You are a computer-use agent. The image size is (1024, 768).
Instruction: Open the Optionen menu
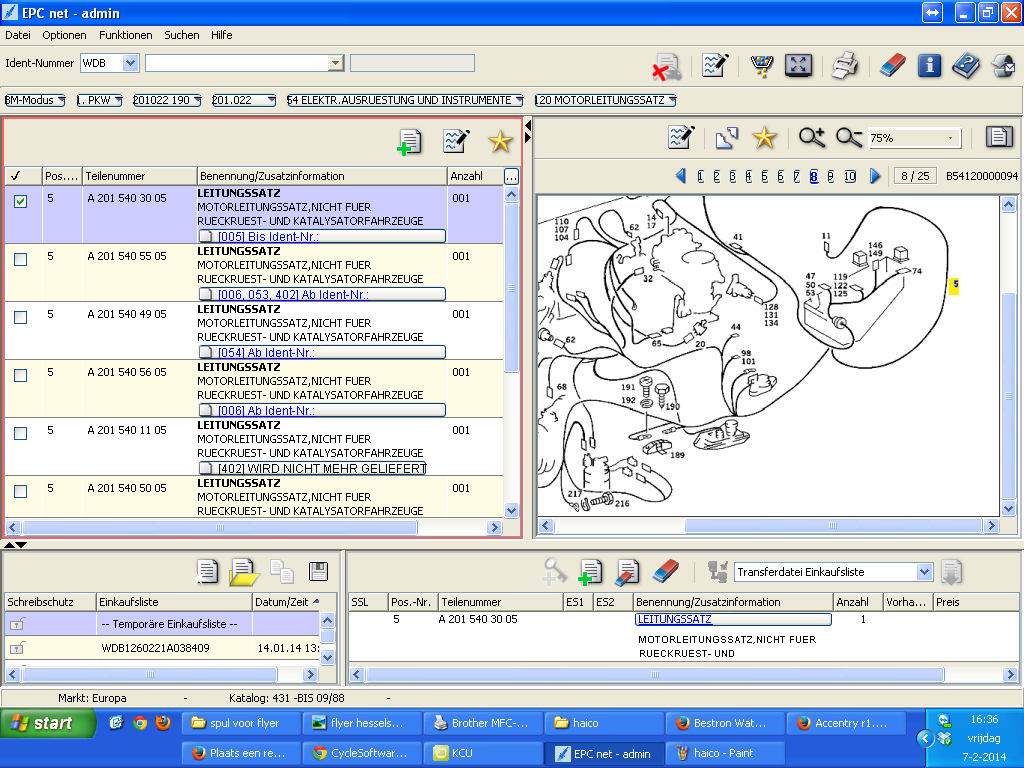pyautogui.click(x=64, y=35)
